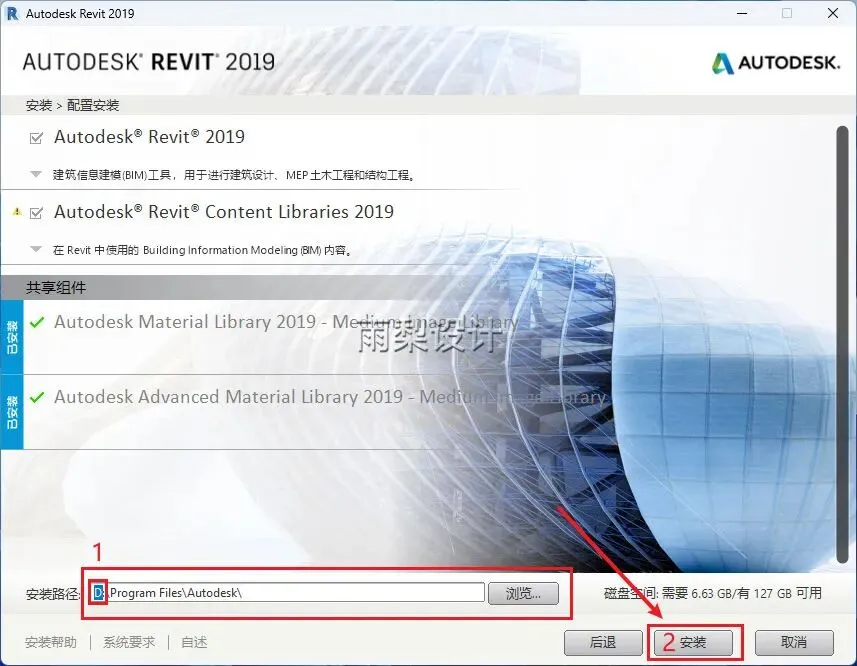Click the 配置安装 breadcrumb item

93,105
